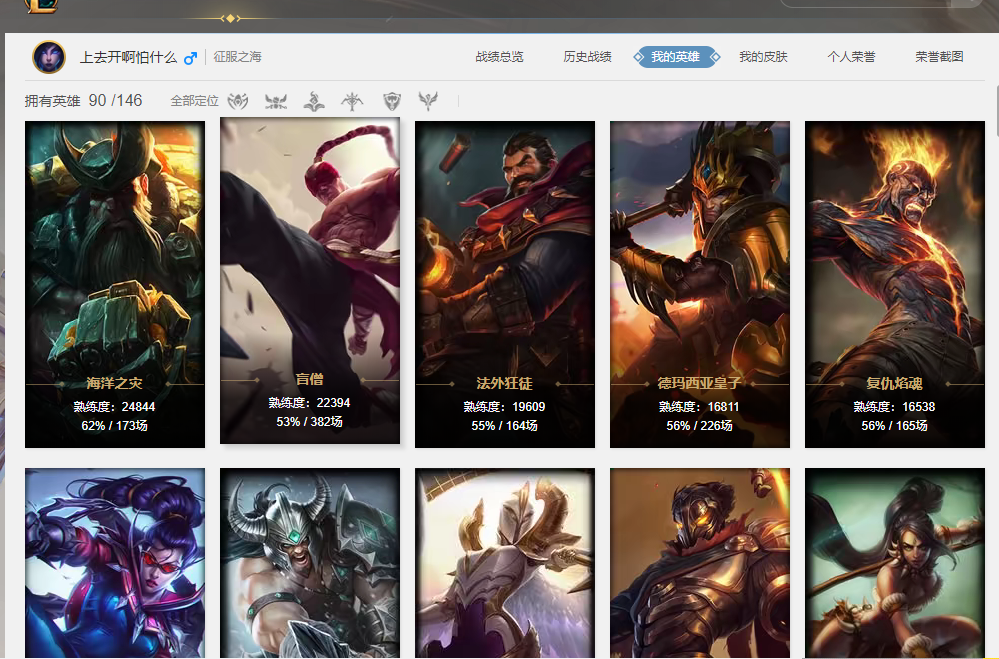Open the 盲僧 hero card
Viewport: 999px width, 659px height.
click(x=310, y=280)
